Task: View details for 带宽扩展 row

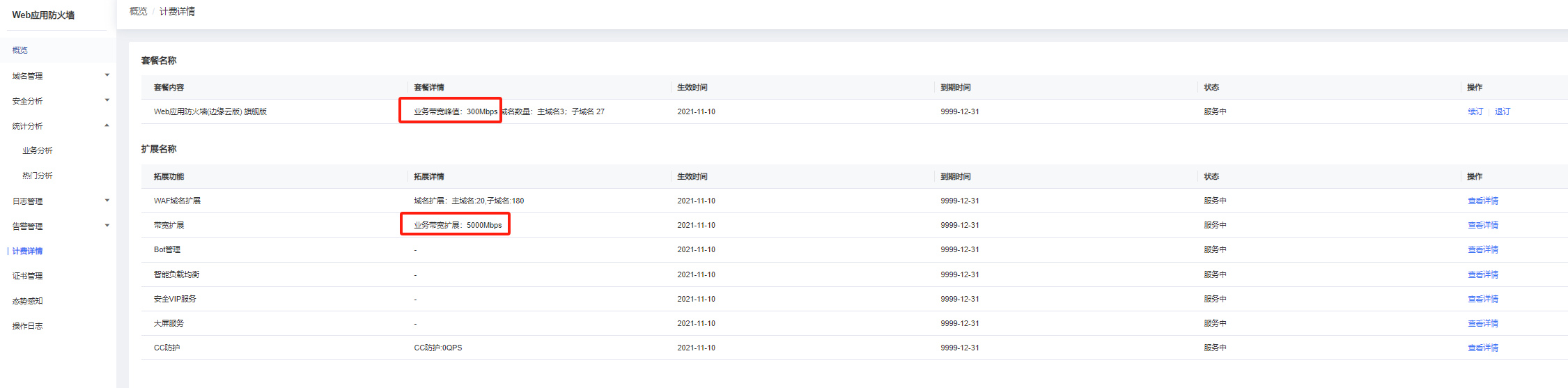Action: (x=1483, y=225)
